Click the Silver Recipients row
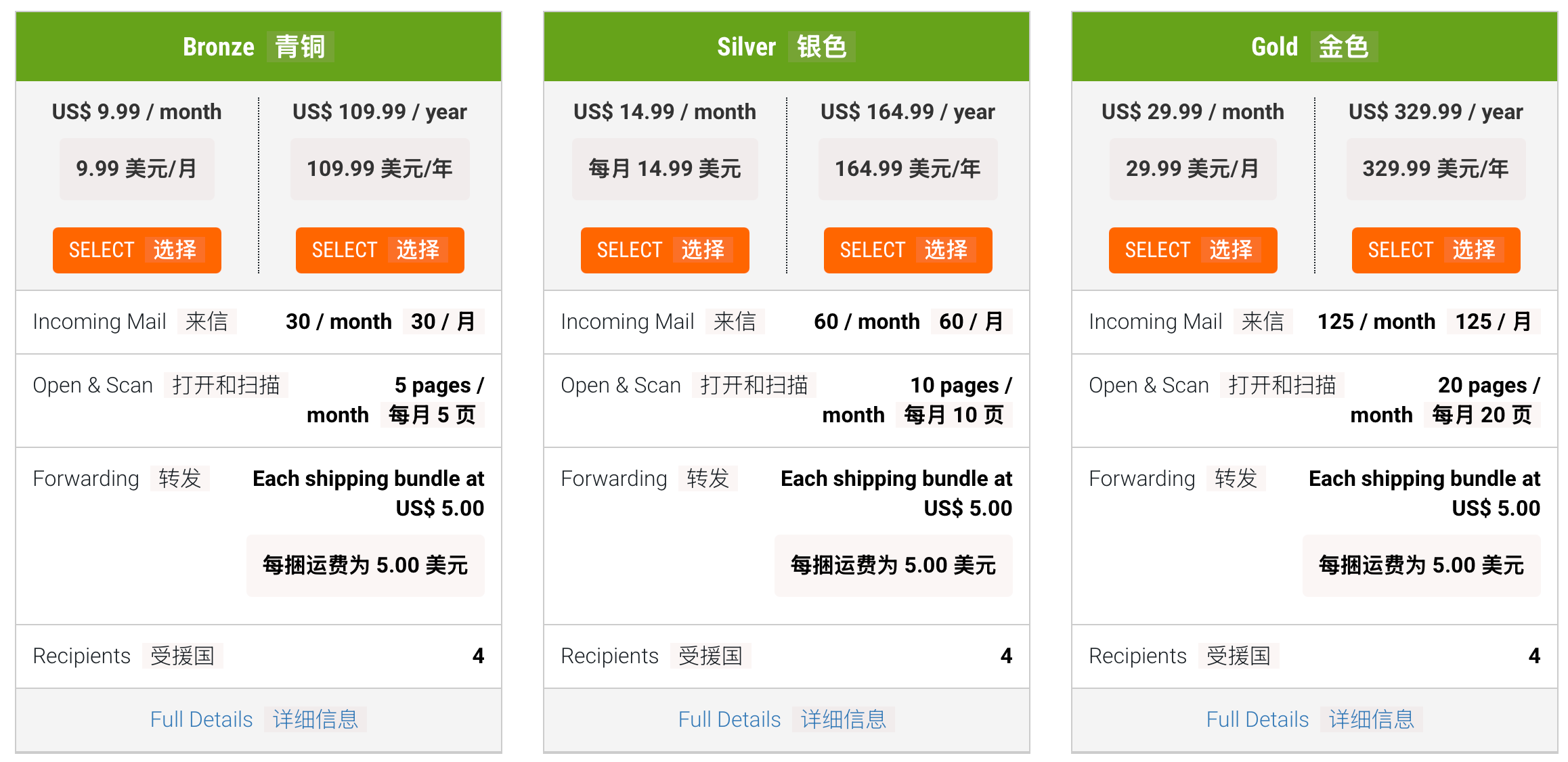 [x=787, y=656]
